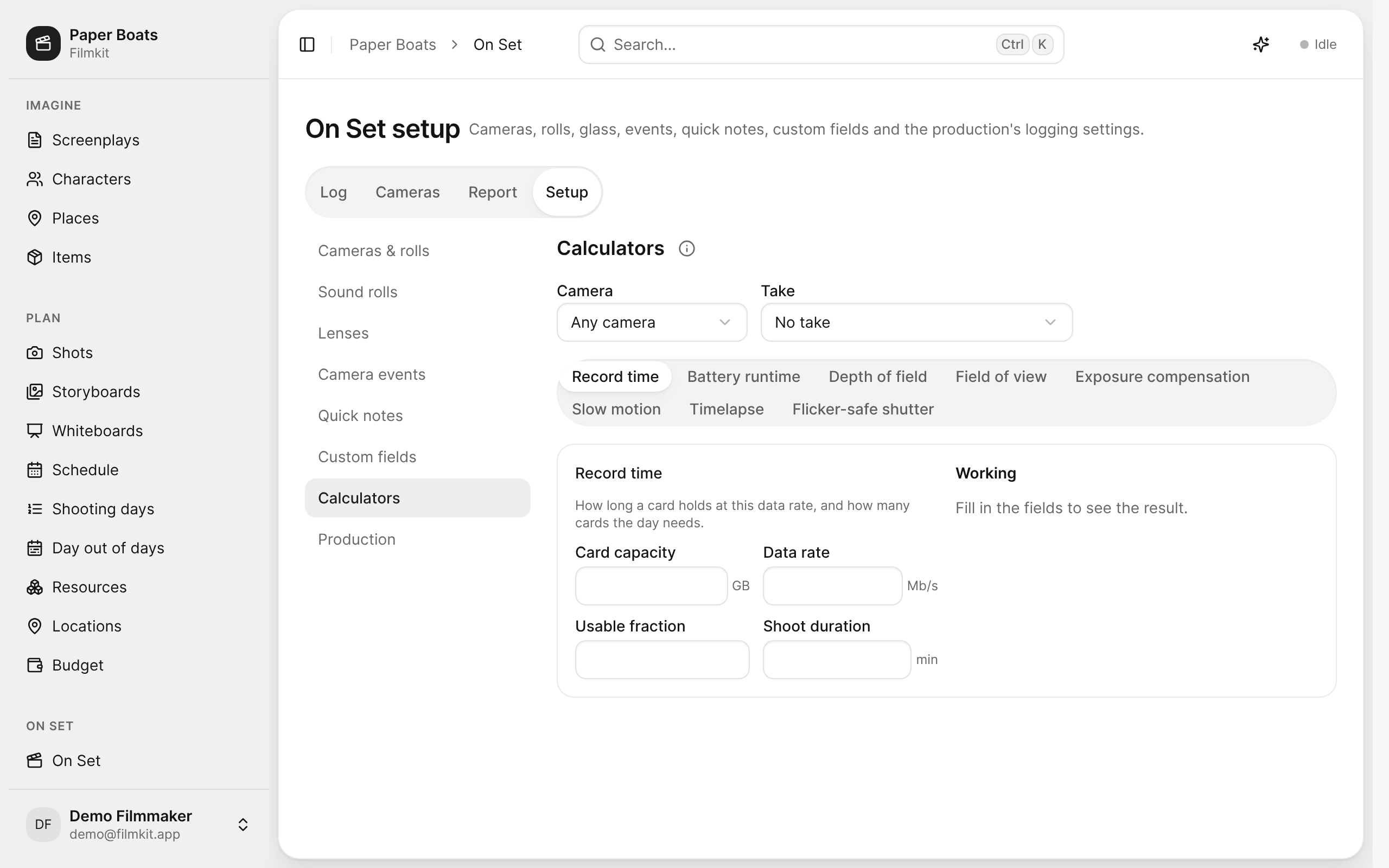Click the Storyboards images icon
This screenshot has height=868, width=1389.
coord(34,392)
